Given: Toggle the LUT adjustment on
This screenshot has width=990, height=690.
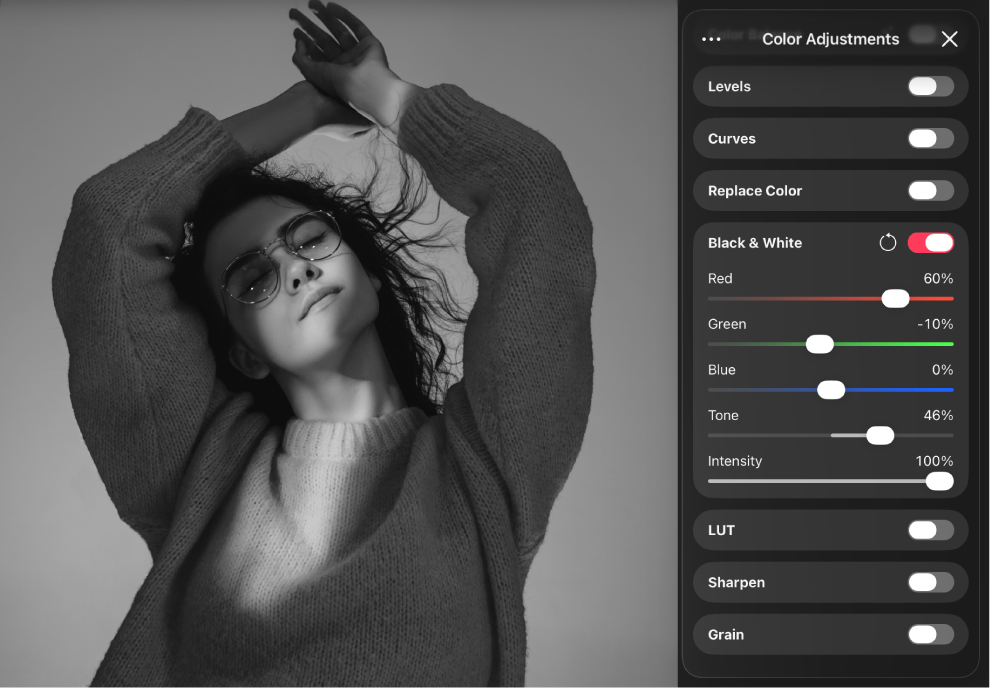Looking at the screenshot, I should coord(932,530).
